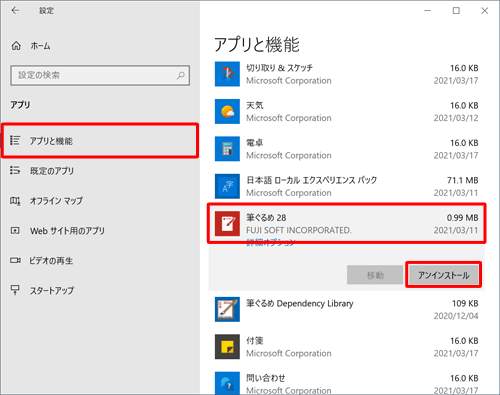Click the 71.1 MB size value

point(462,180)
